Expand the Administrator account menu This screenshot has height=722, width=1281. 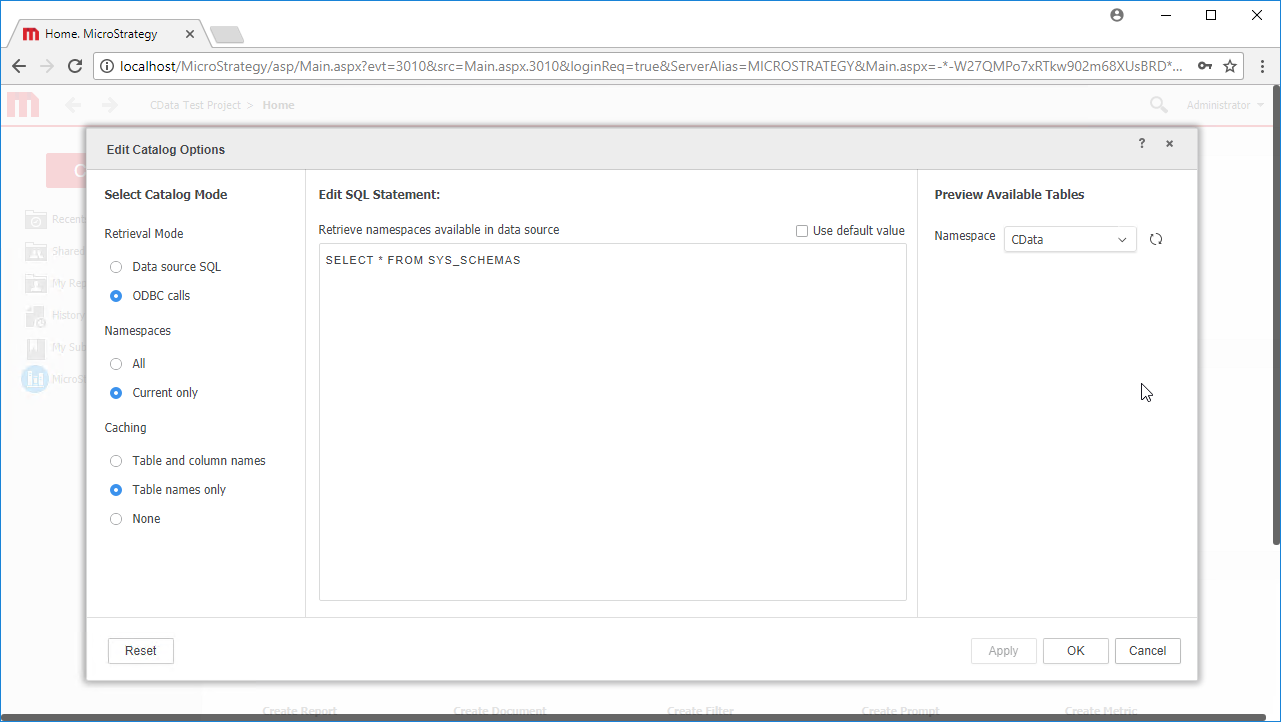coord(1224,104)
